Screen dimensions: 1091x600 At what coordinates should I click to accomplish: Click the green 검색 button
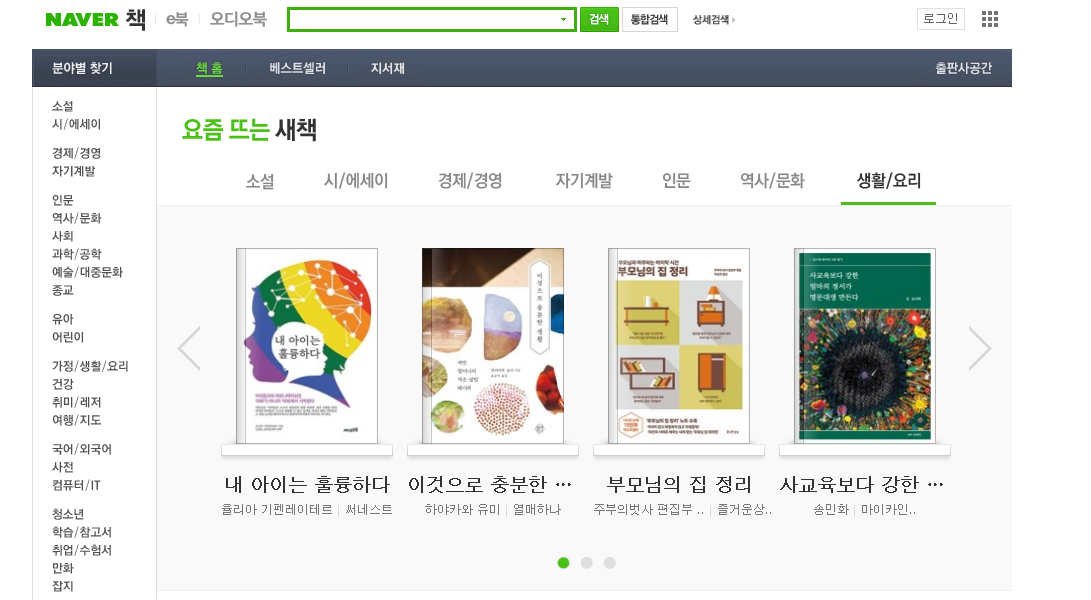(599, 19)
